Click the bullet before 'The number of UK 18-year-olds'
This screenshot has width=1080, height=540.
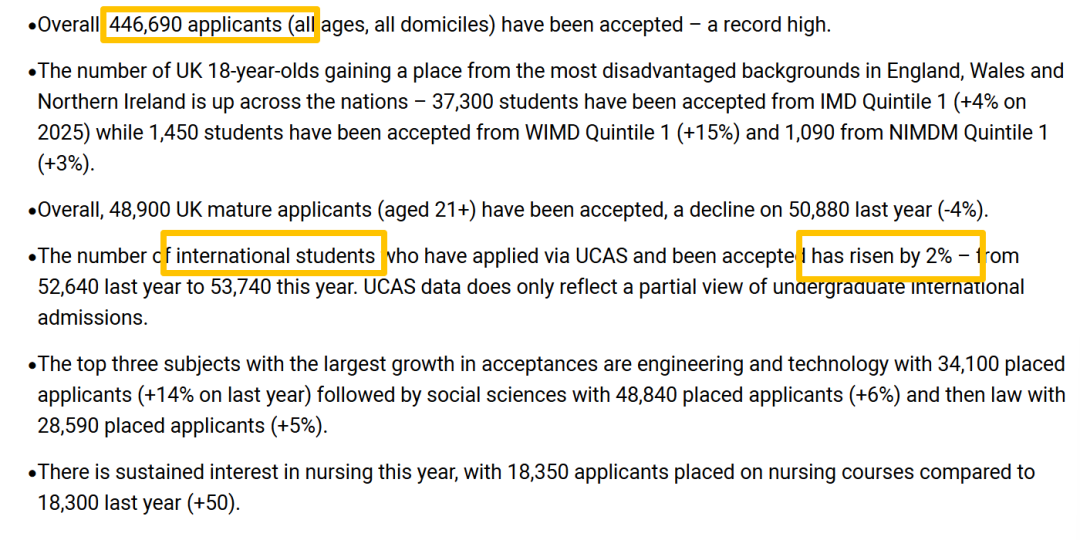32,72
